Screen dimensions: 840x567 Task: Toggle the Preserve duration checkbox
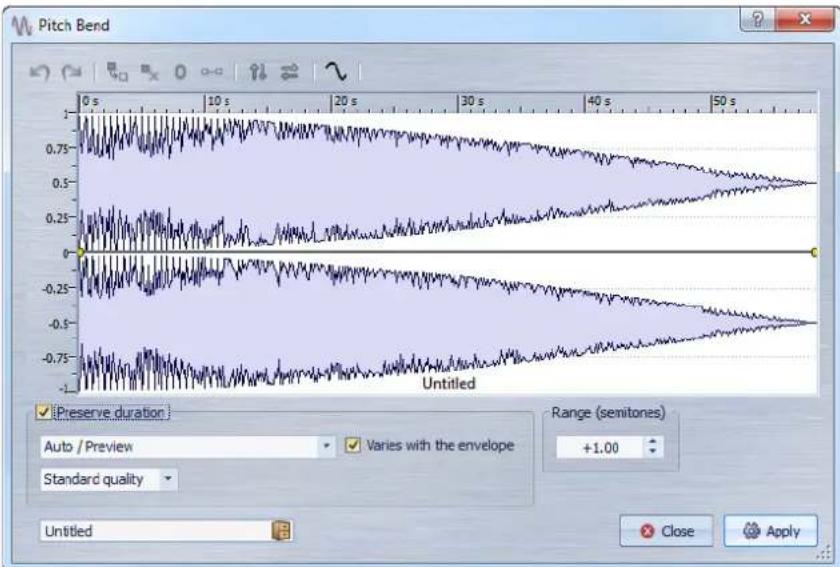tap(43, 412)
